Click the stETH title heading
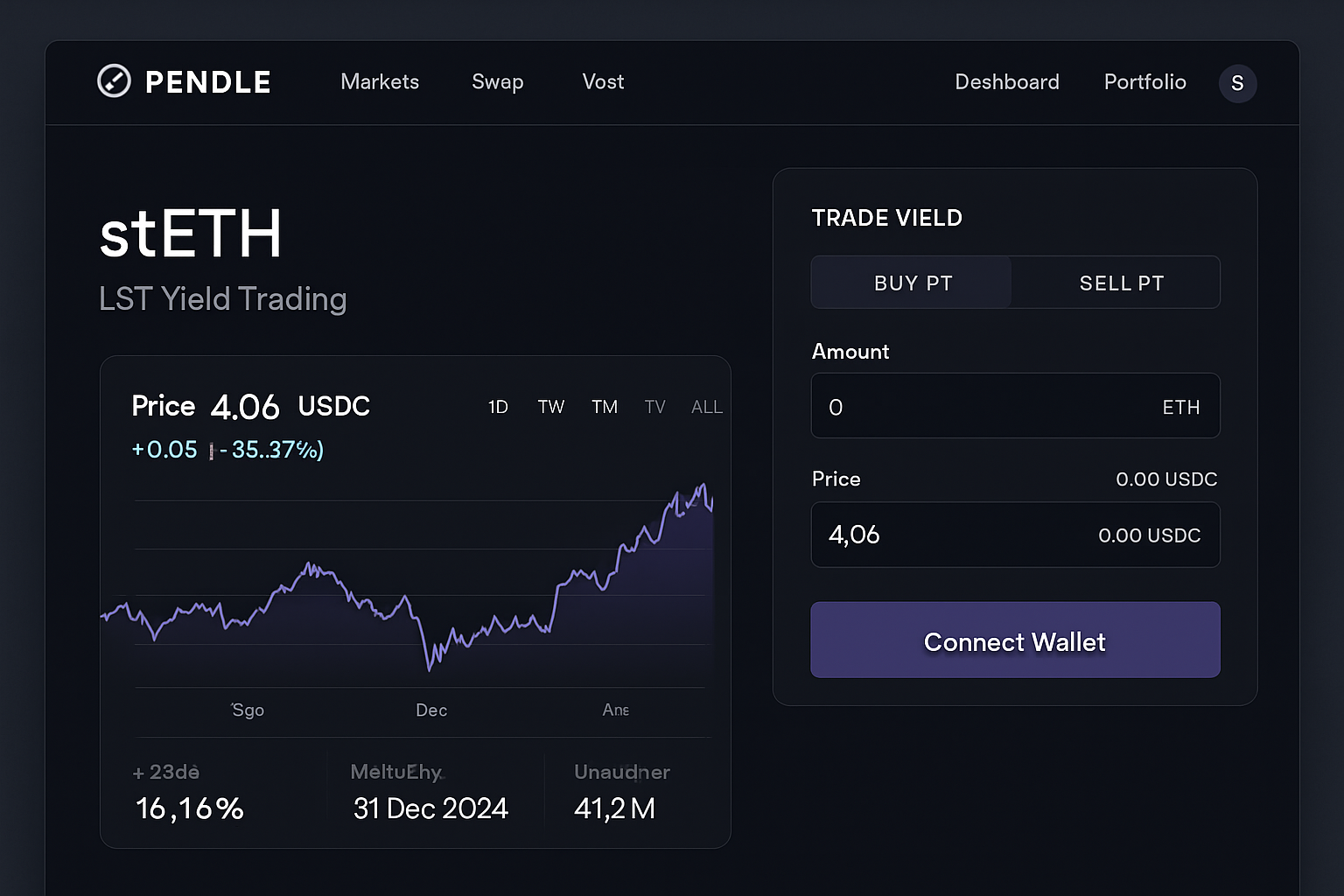Screen dimensions: 1344x896 click(191, 233)
